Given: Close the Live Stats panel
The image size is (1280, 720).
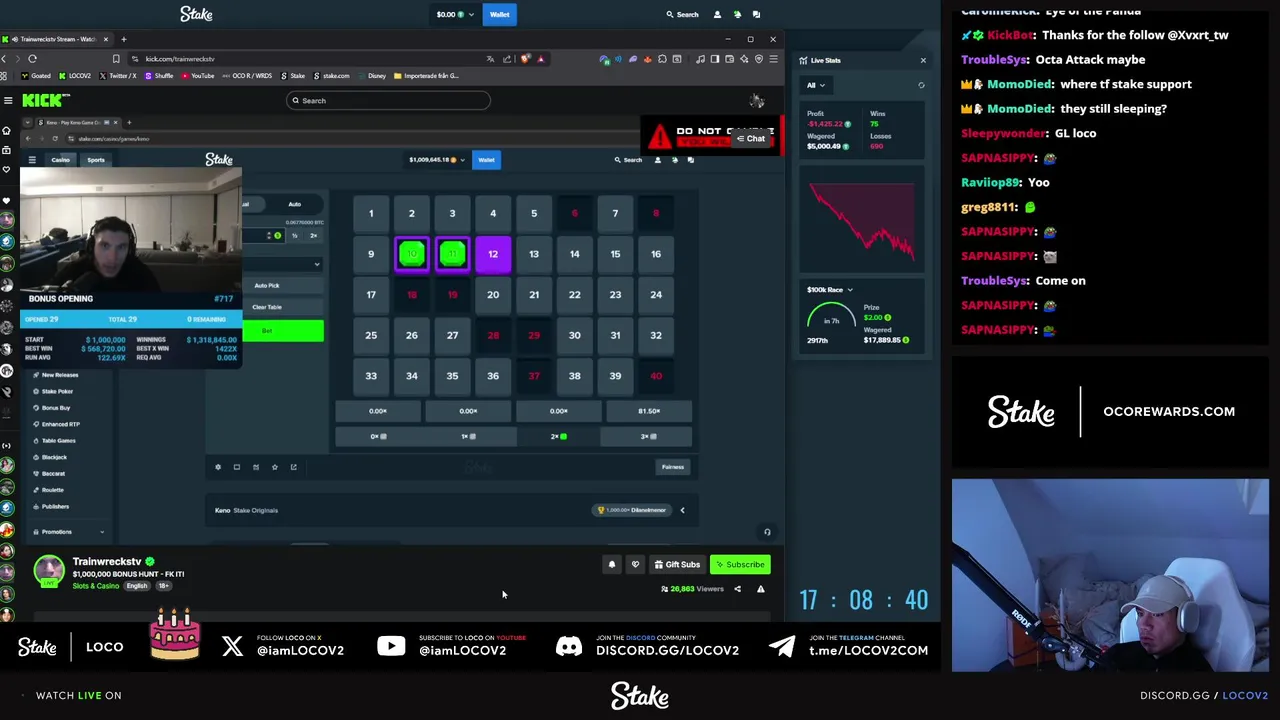Looking at the screenshot, I should (923, 60).
